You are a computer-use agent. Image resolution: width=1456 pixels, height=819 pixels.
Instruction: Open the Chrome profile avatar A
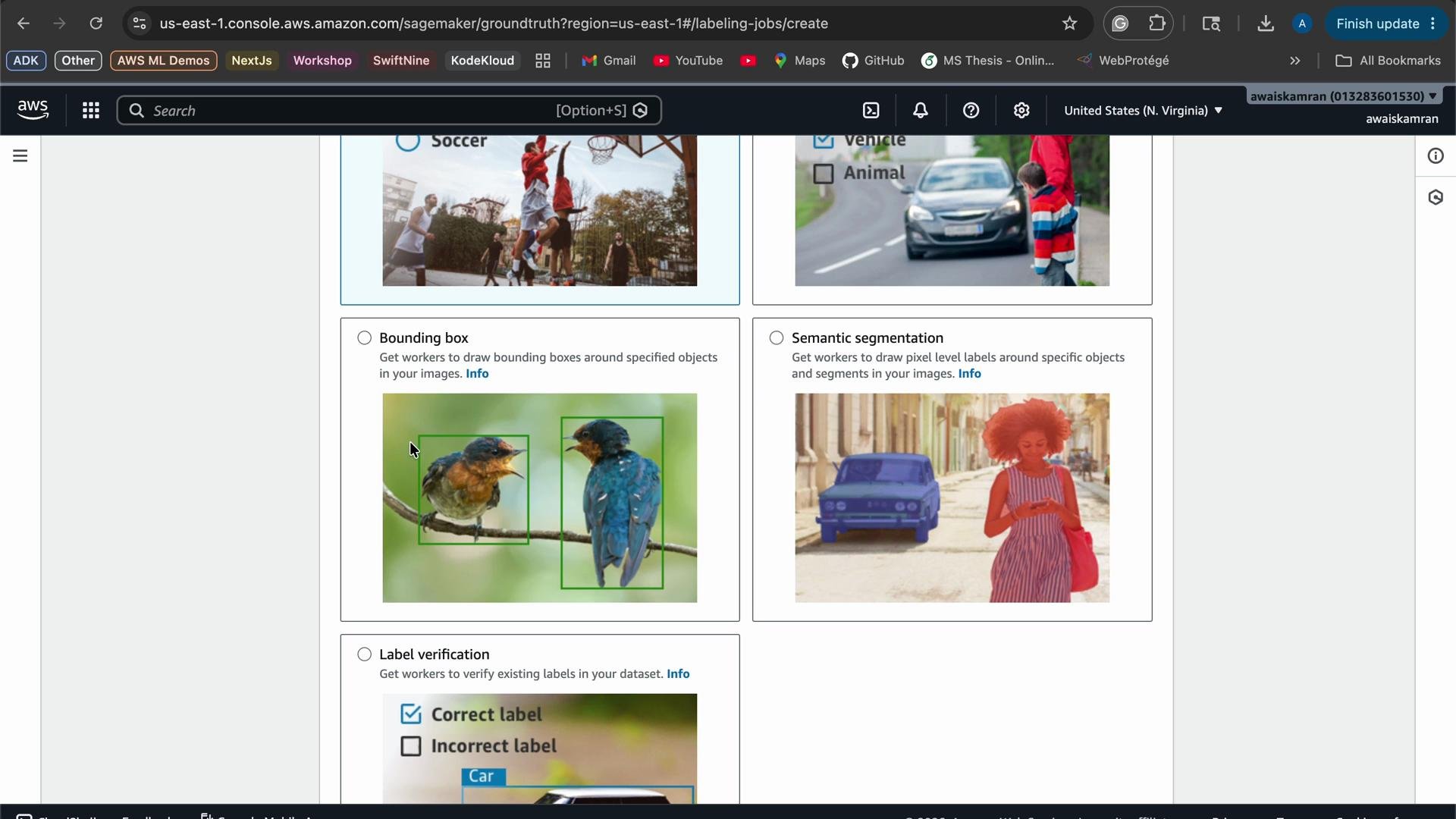click(x=1302, y=24)
